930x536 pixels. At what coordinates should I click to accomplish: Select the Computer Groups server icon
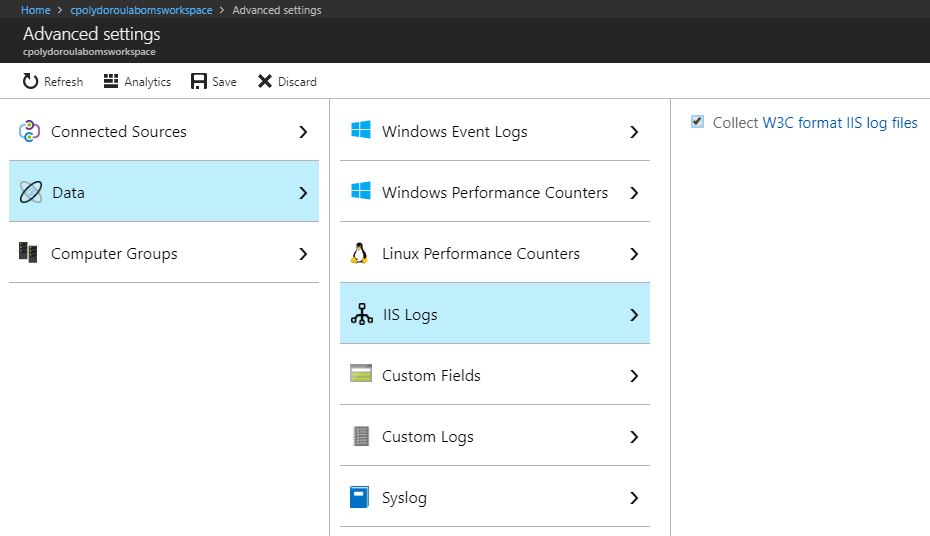[28, 253]
